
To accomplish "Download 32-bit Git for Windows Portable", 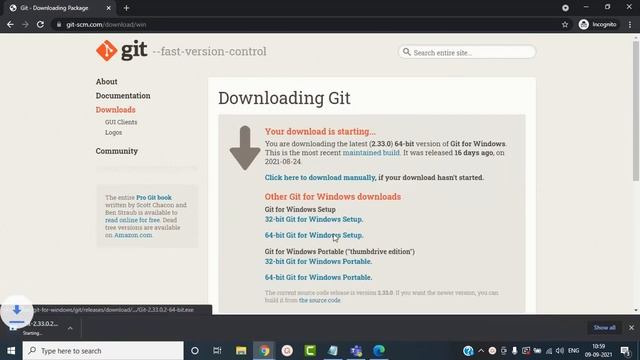I will [318, 261].
